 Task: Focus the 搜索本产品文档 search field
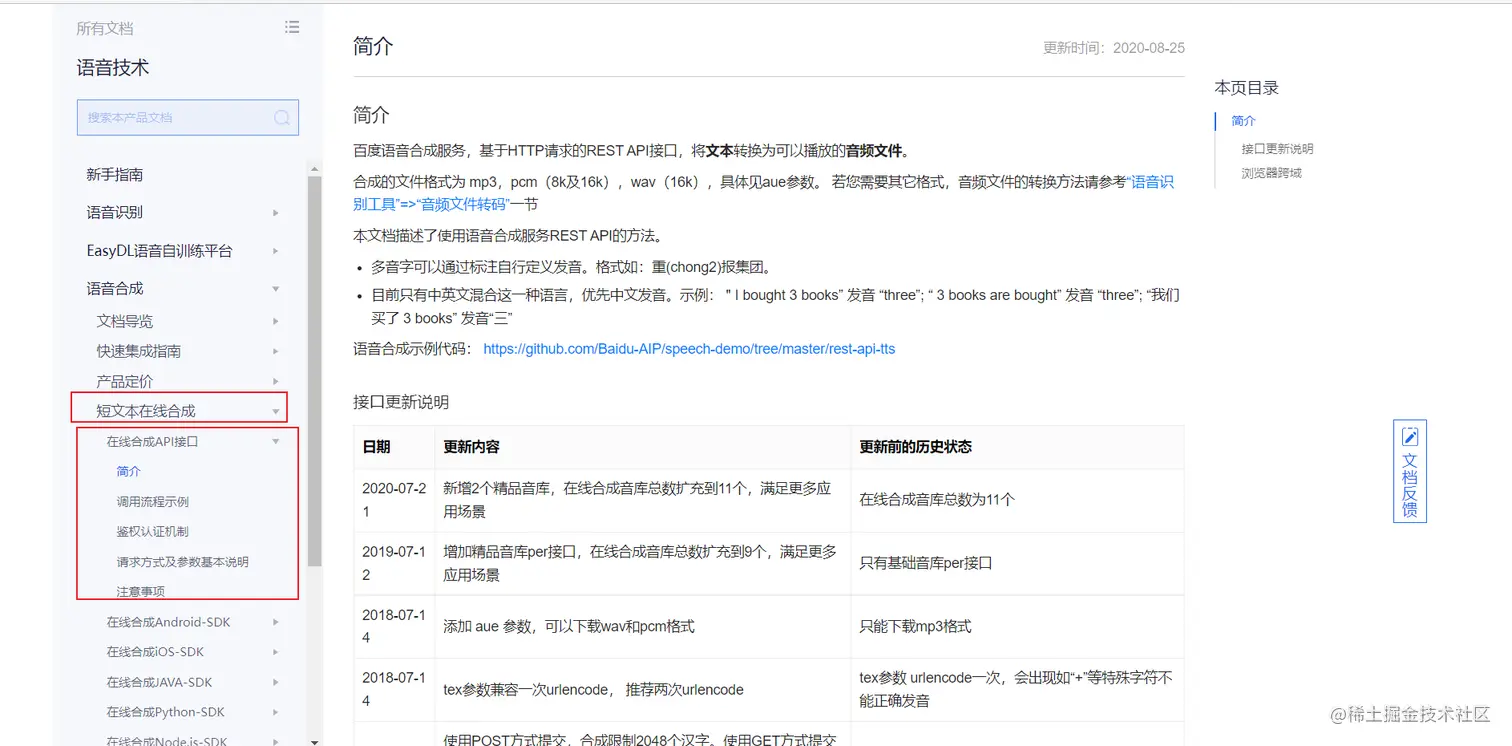(x=188, y=118)
